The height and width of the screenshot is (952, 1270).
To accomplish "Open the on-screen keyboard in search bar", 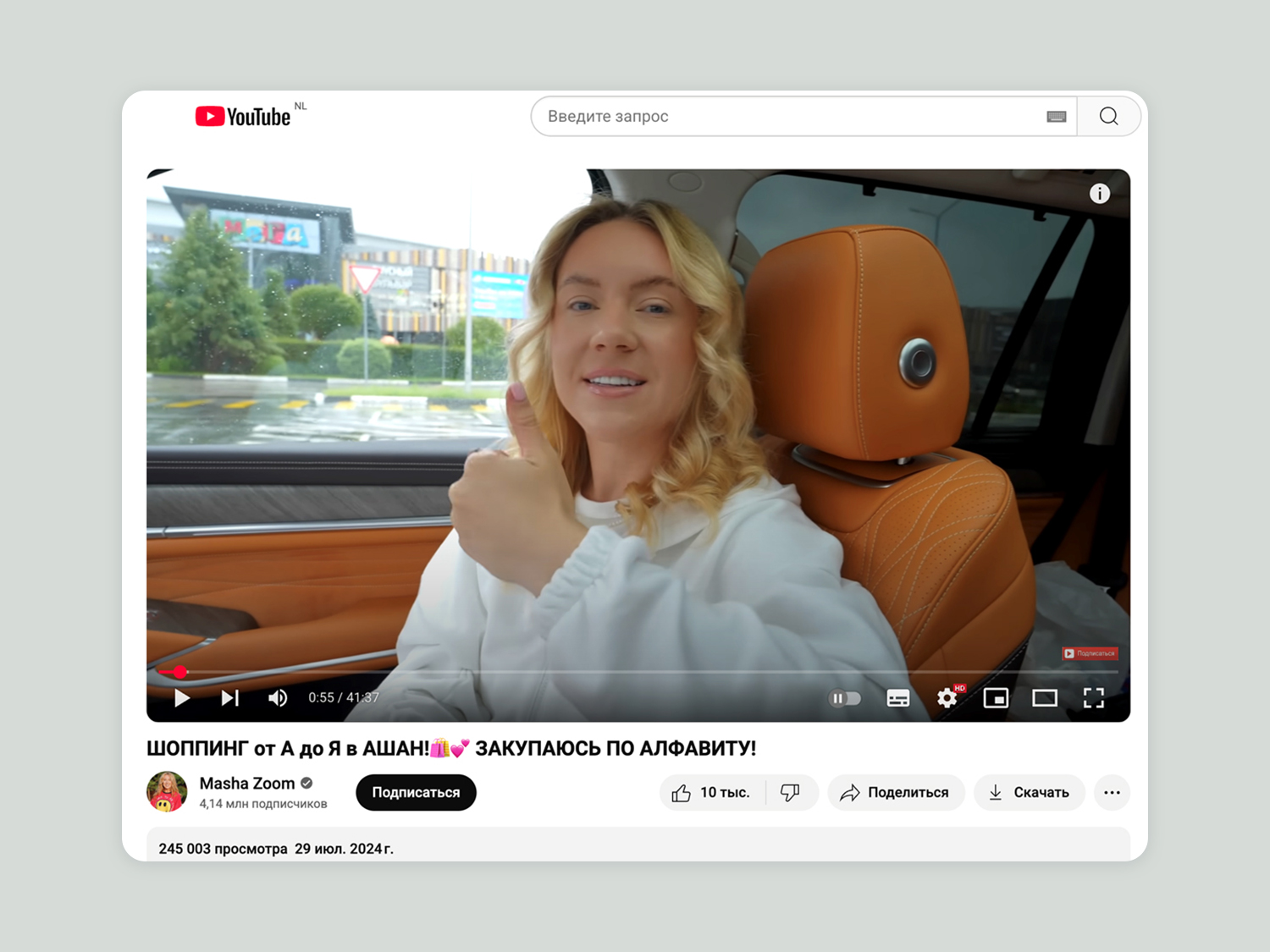I will pyautogui.click(x=1056, y=117).
